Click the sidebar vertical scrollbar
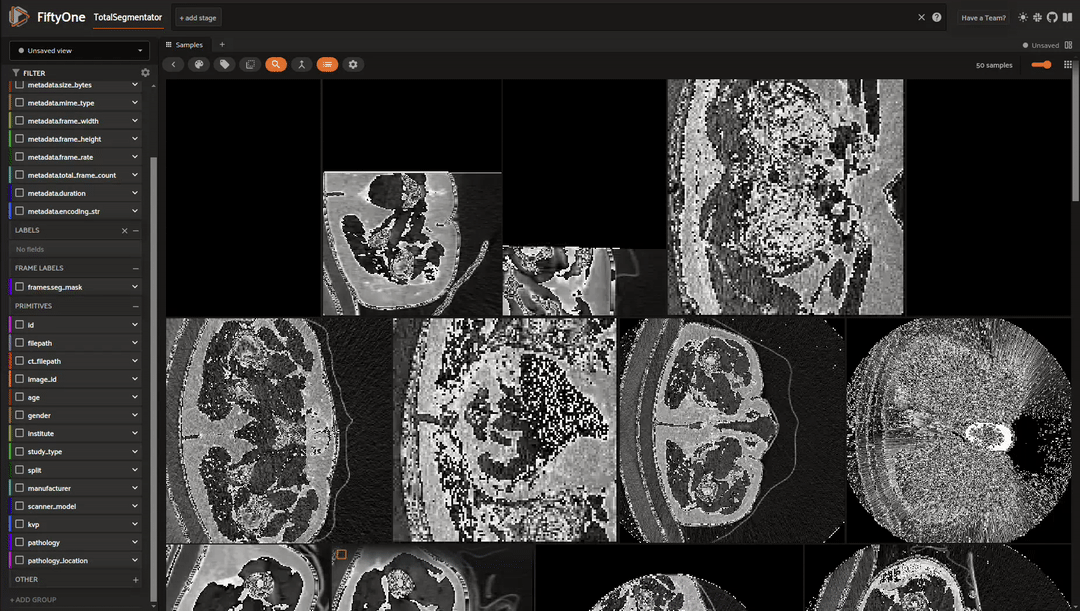The width and height of the screenshot is (1080, 611). tap(153, 379)
